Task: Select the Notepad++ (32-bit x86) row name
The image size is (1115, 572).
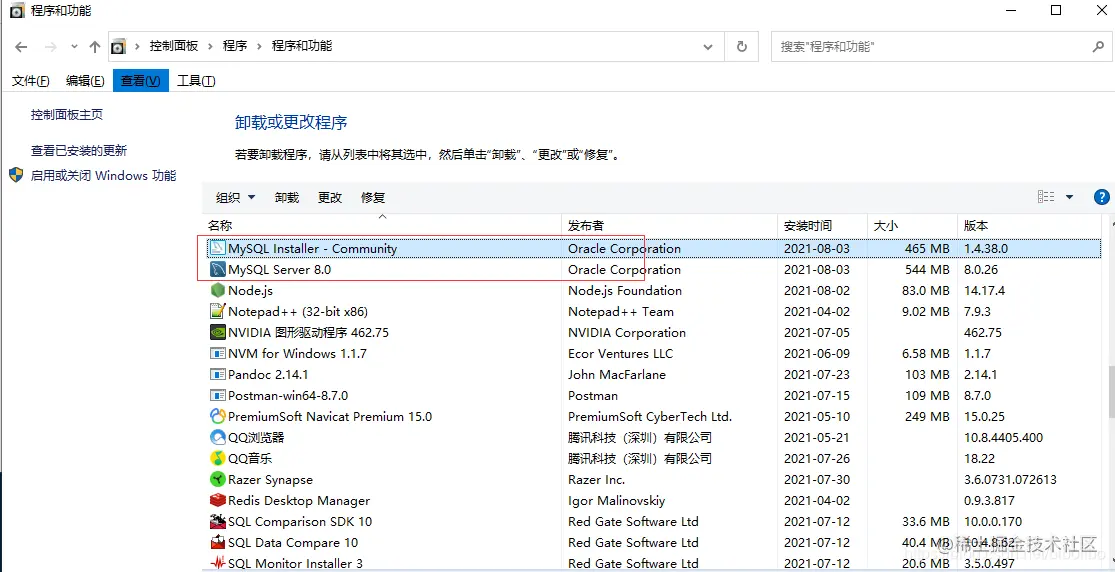Action: pos(298,312)
